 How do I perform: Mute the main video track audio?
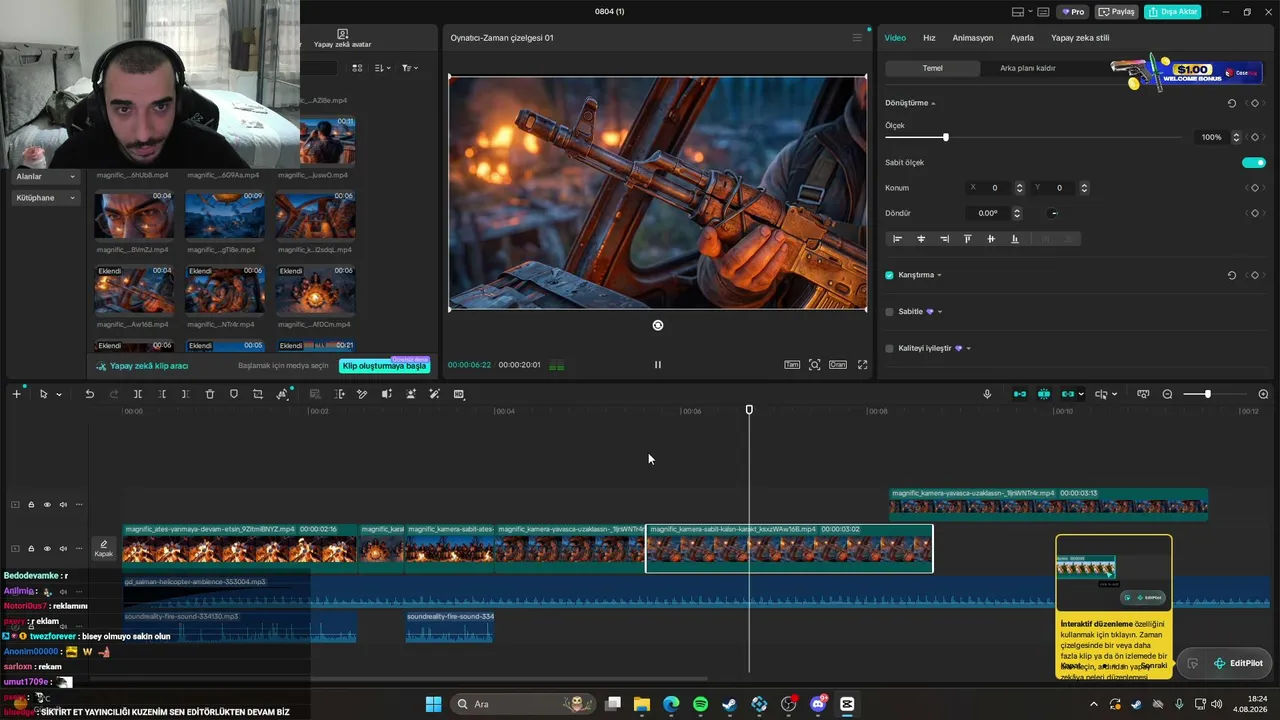(63, 548)
